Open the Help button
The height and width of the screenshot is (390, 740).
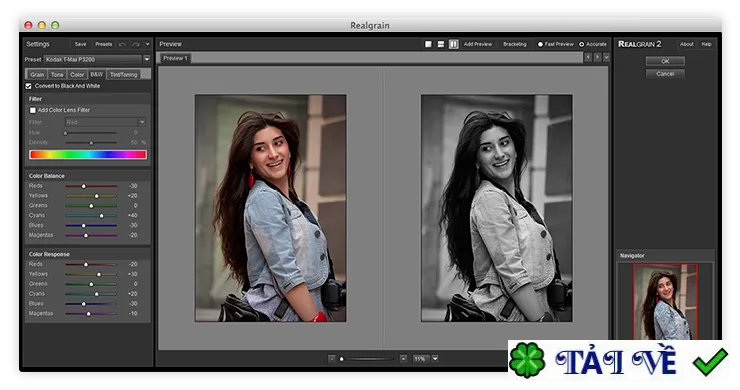[x=706, y=44]
